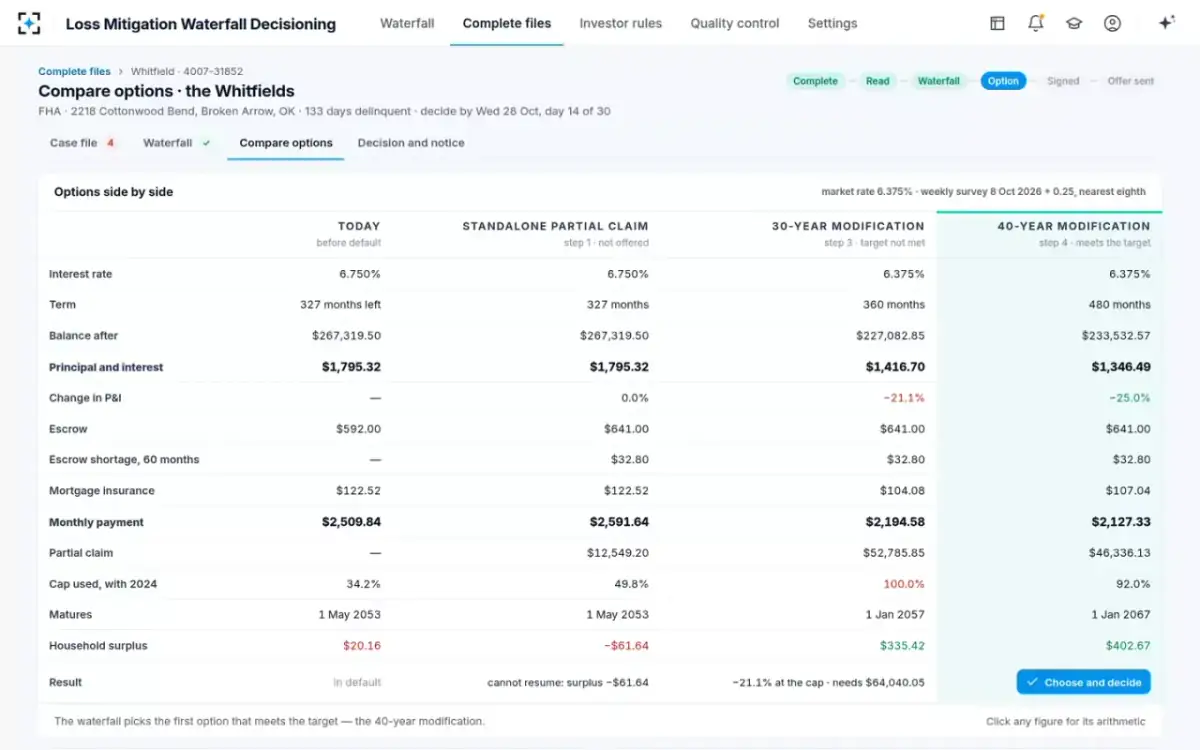This screenshot has width=1200, height=750.
Task: Click the $52,785.85 partial claim figure
Action: (894, 553)
